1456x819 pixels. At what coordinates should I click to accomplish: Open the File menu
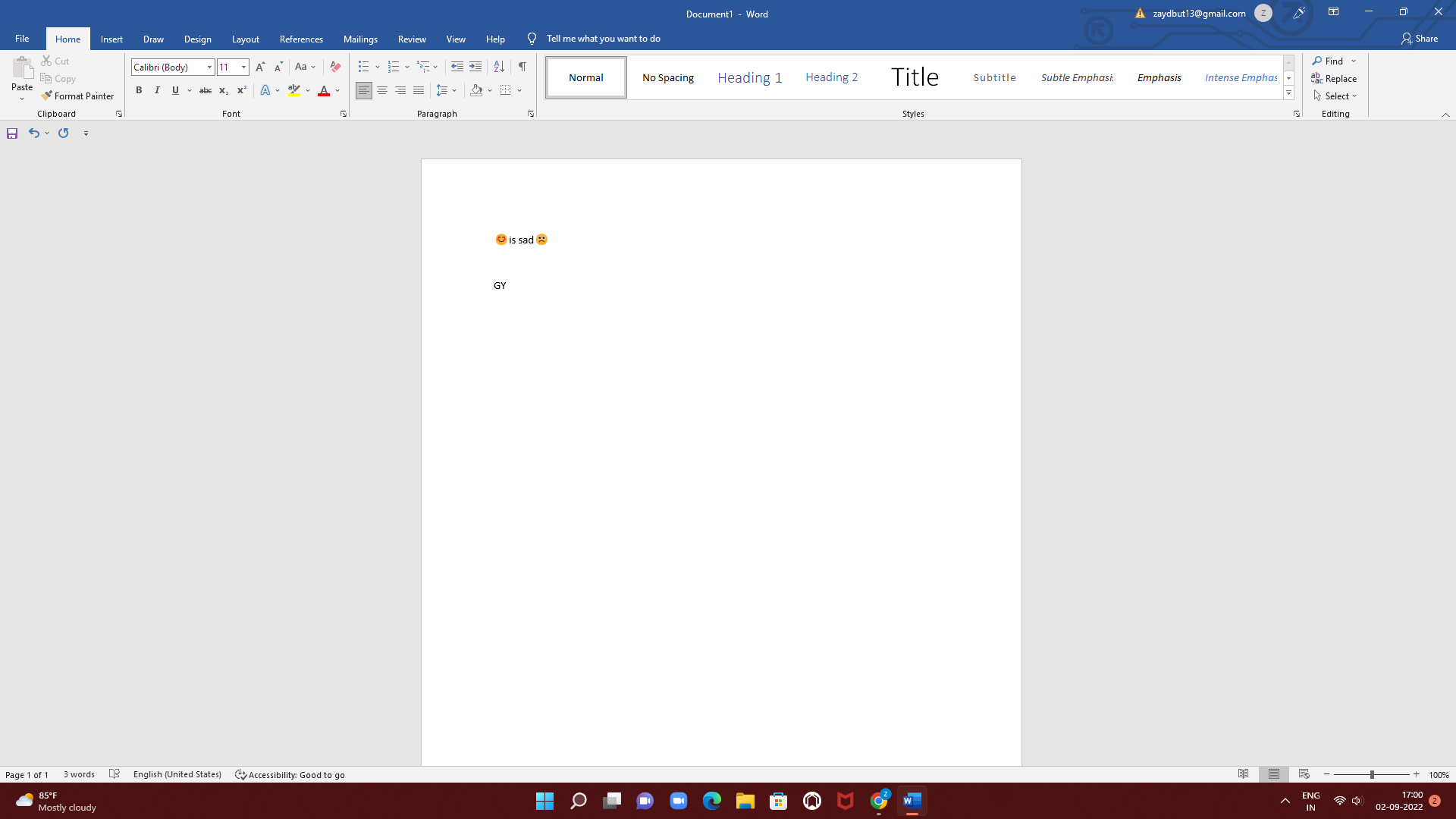(22, 39)
